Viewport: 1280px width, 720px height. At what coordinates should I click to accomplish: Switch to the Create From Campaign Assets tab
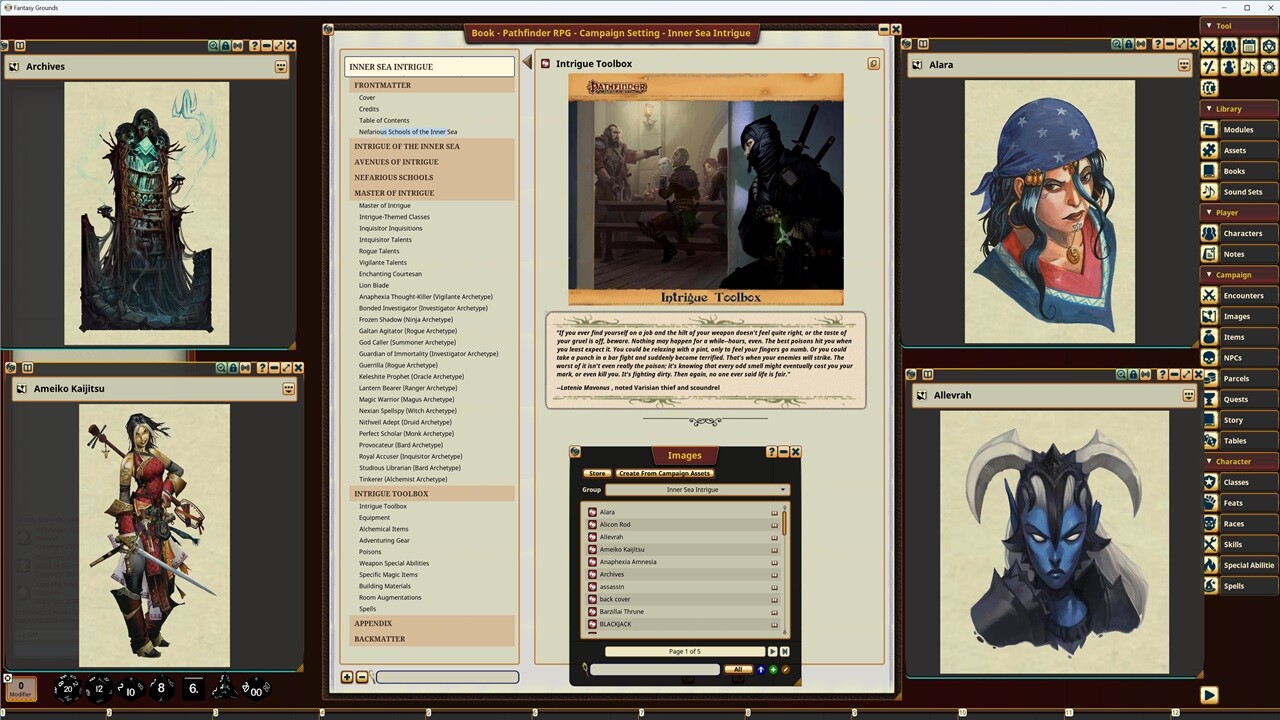coord(664,474)
